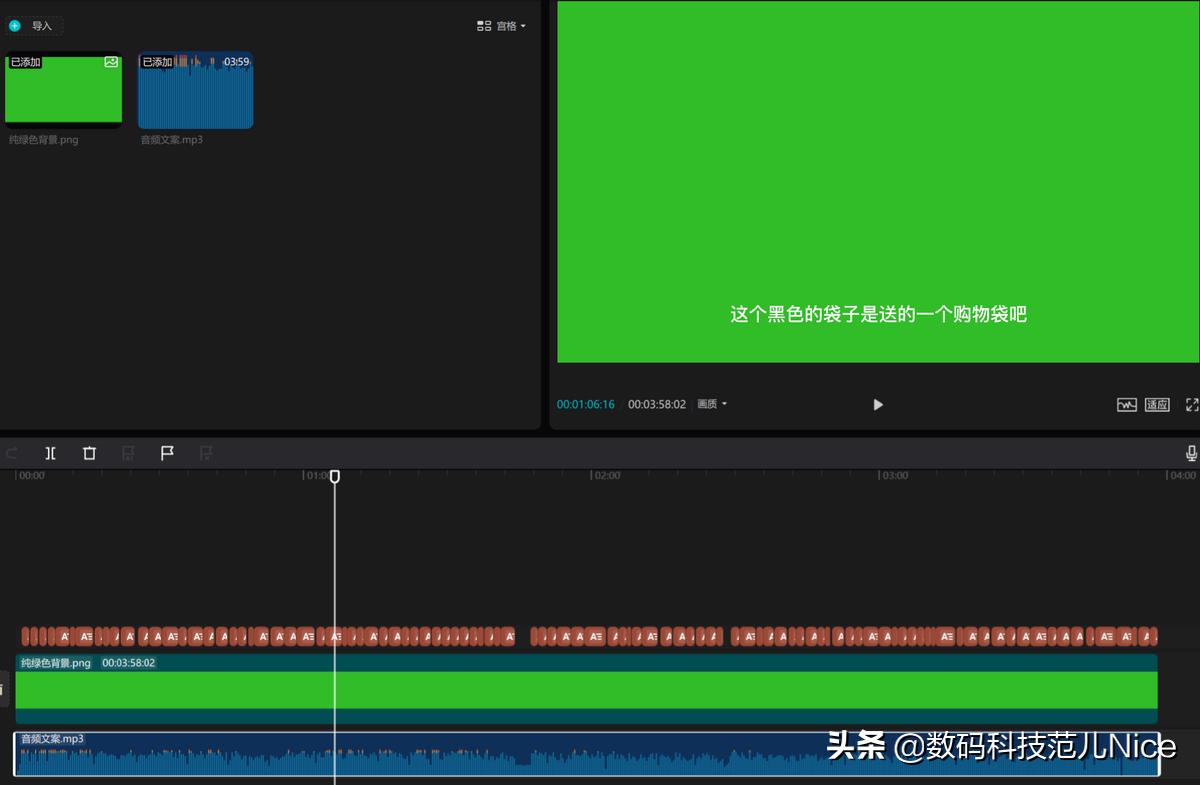Click the Undo arrow icon on timeline toolbar
1200x785 pixels.
(11, 453)
